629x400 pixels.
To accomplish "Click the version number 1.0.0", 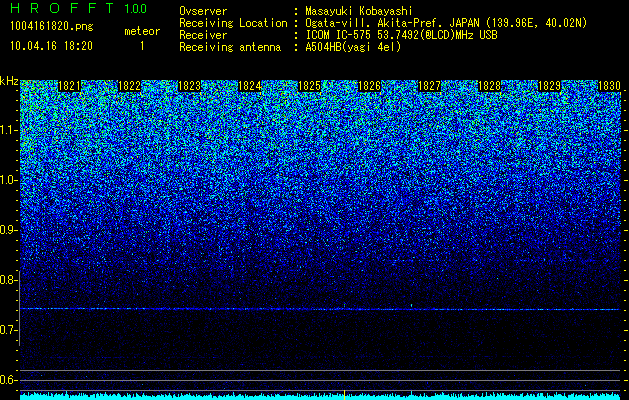I will tap(136, 8).
